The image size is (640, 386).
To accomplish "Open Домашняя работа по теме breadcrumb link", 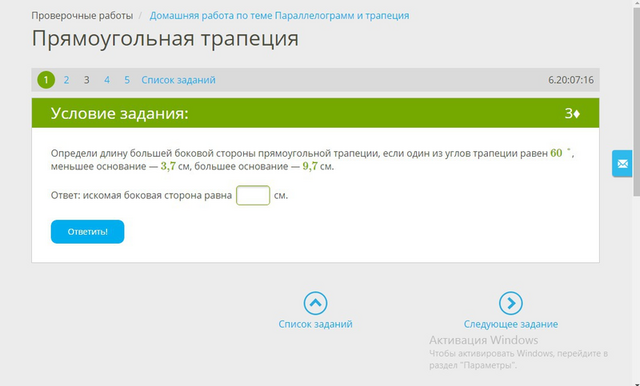I will (x=279, y=16).
